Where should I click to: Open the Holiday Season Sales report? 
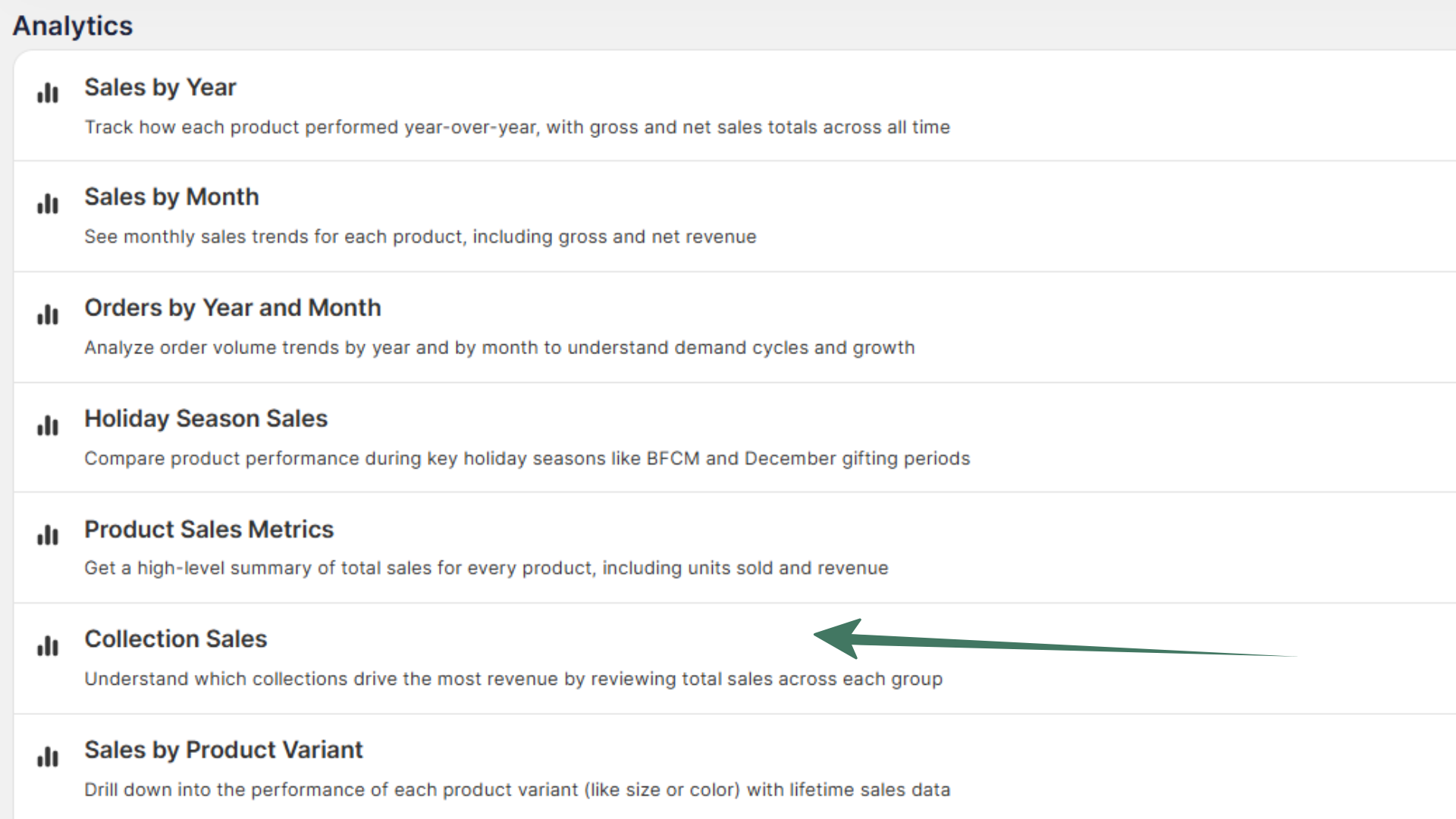coord(206,419)
